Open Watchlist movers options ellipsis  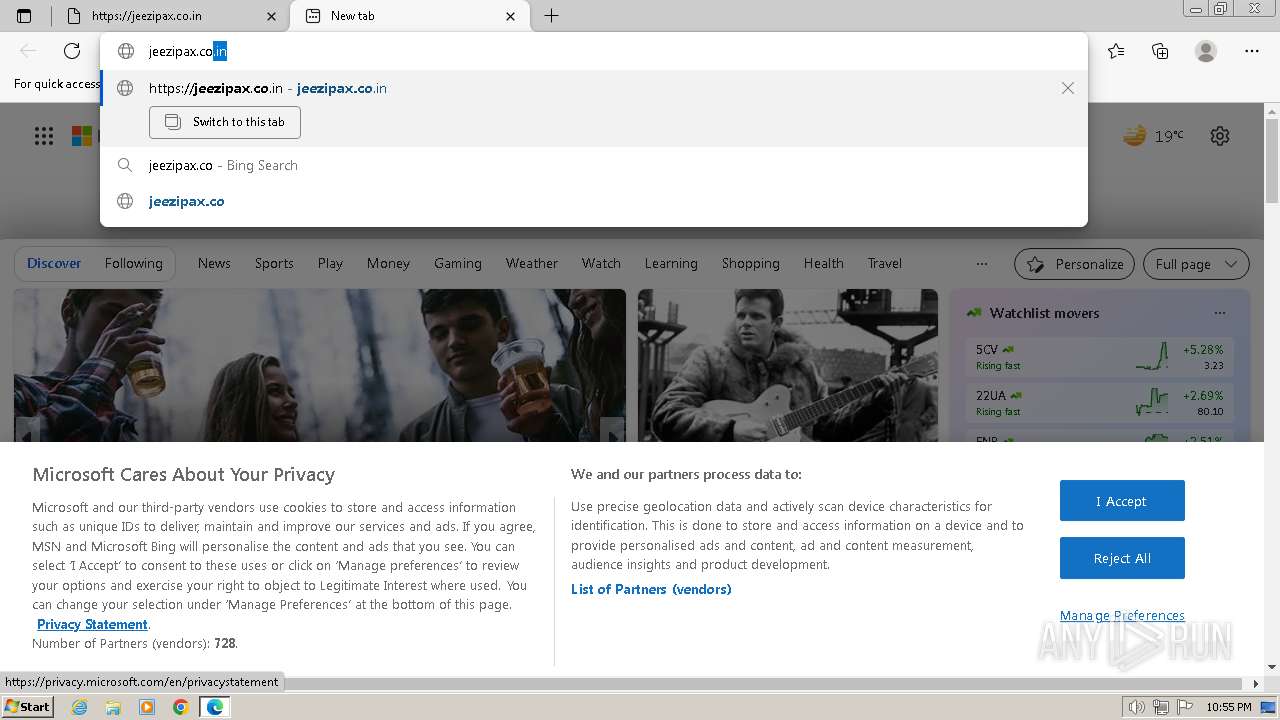click(1219, 313)
